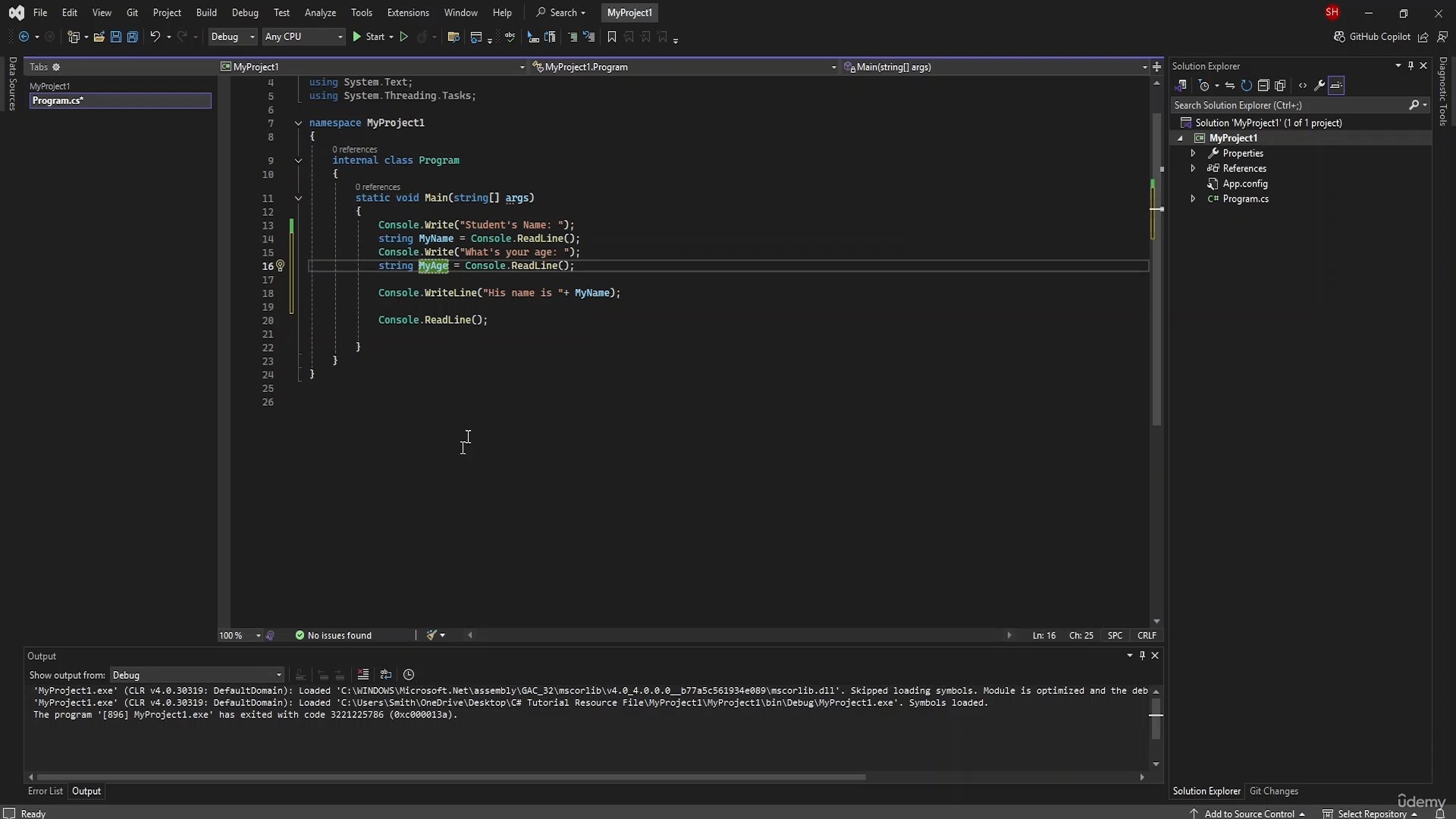The image size is (1456, 819).
Task: Switch to the Error List tab
Action: point(45,791)
